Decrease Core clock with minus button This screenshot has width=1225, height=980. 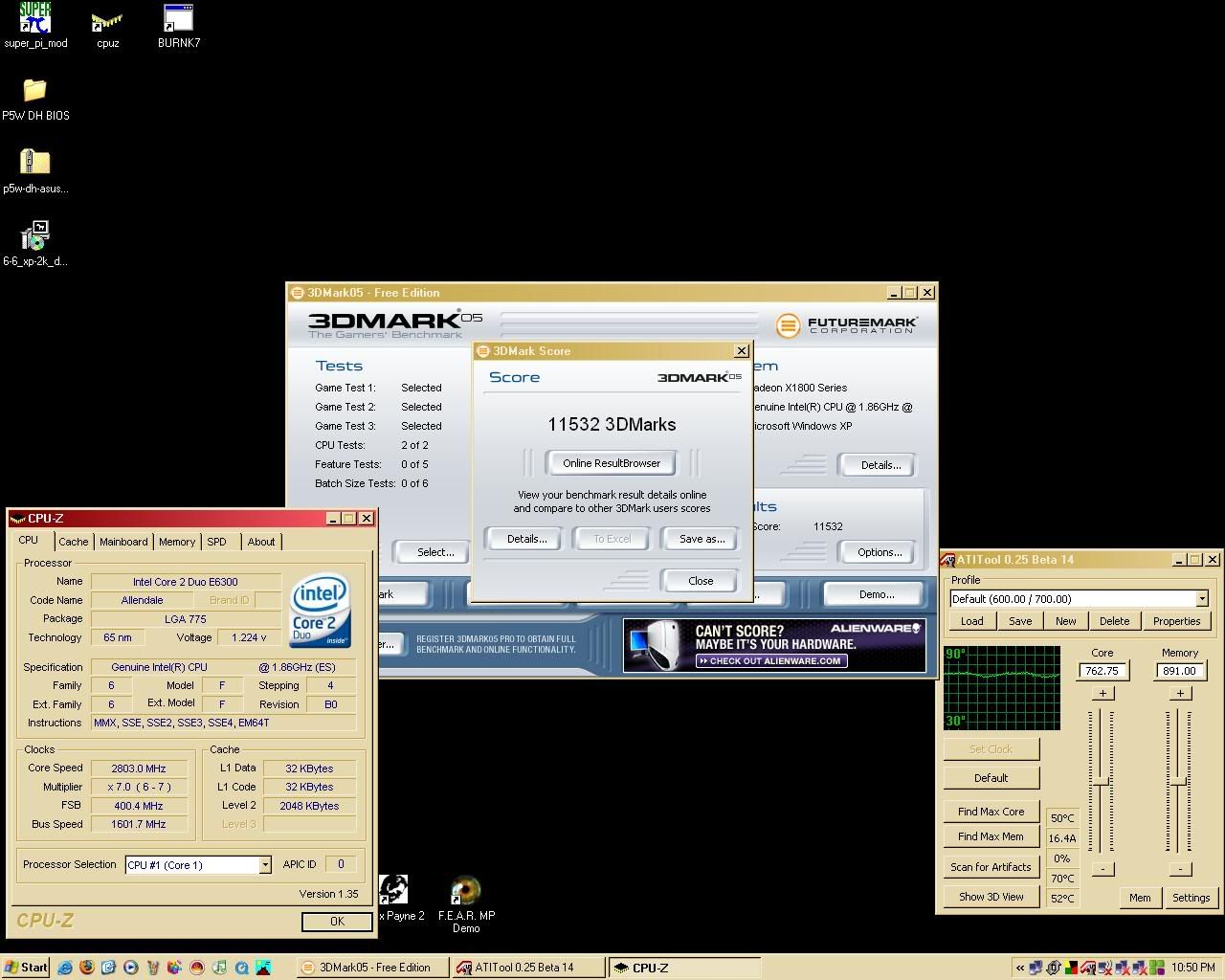1102,869
